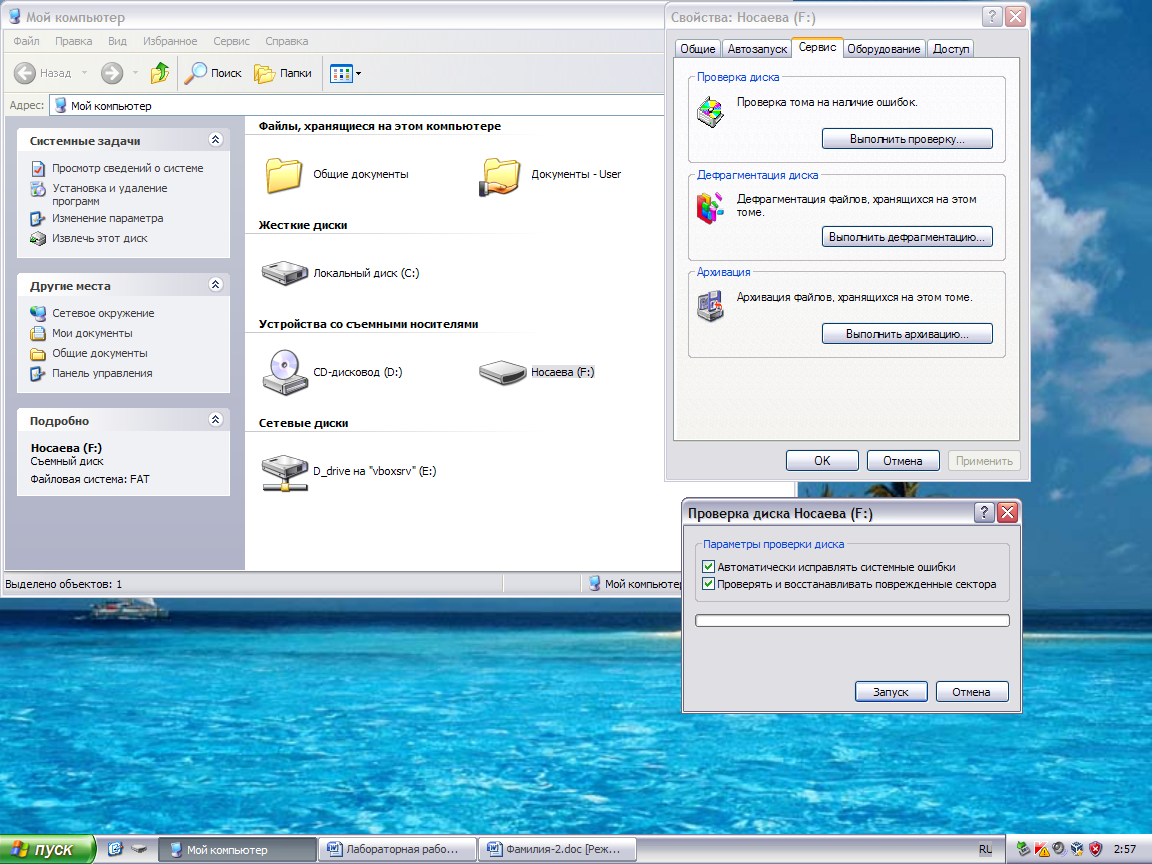Open the Вид menu
Screen dimensions: 1152x864
tap(118, 41)
